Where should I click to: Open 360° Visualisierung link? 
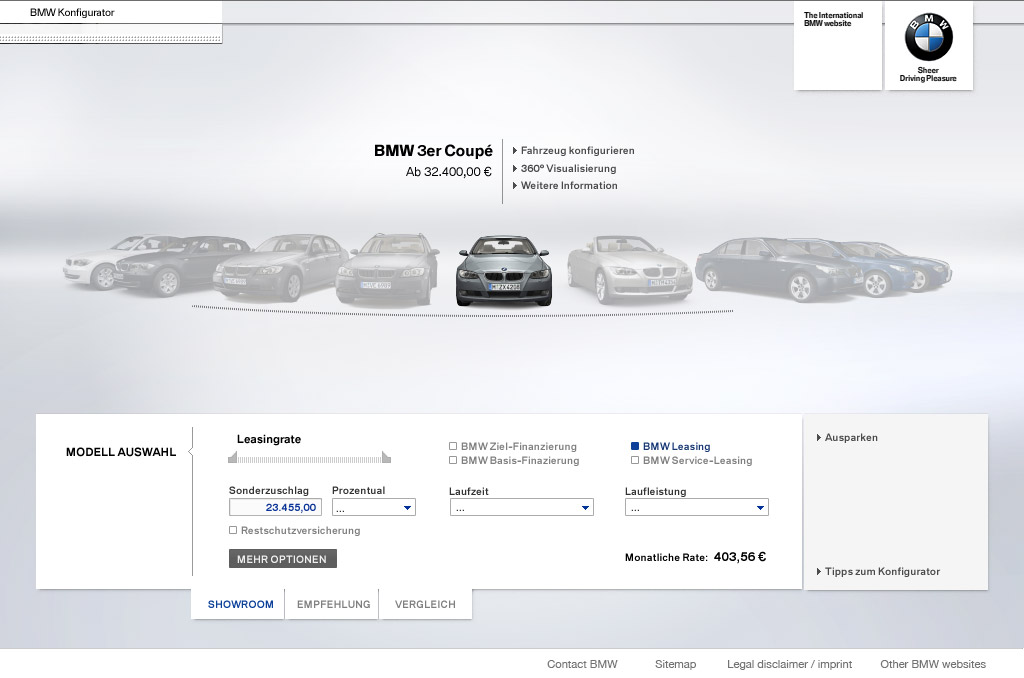[x=565, y=169]
